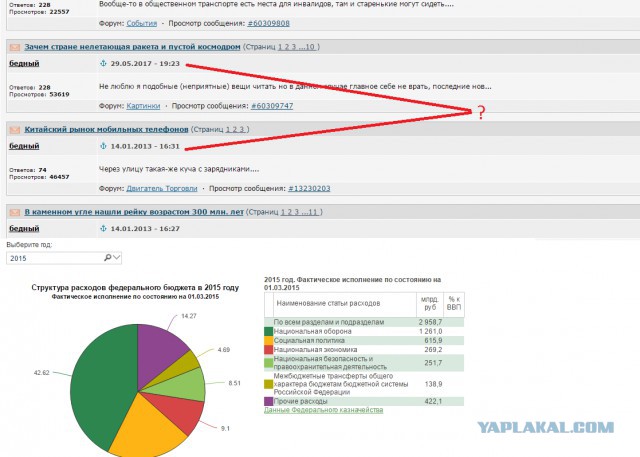Click the 'Ответов: 74' counter
The image size is (640, 457).
coord(28,170)
